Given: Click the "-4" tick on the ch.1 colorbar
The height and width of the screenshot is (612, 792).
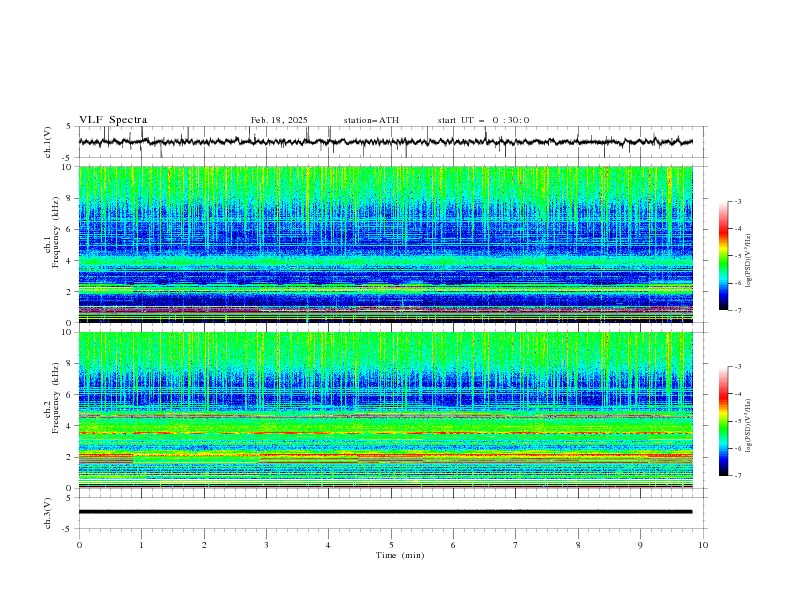Looking at the screenshot, I should (x=737, y=229).
